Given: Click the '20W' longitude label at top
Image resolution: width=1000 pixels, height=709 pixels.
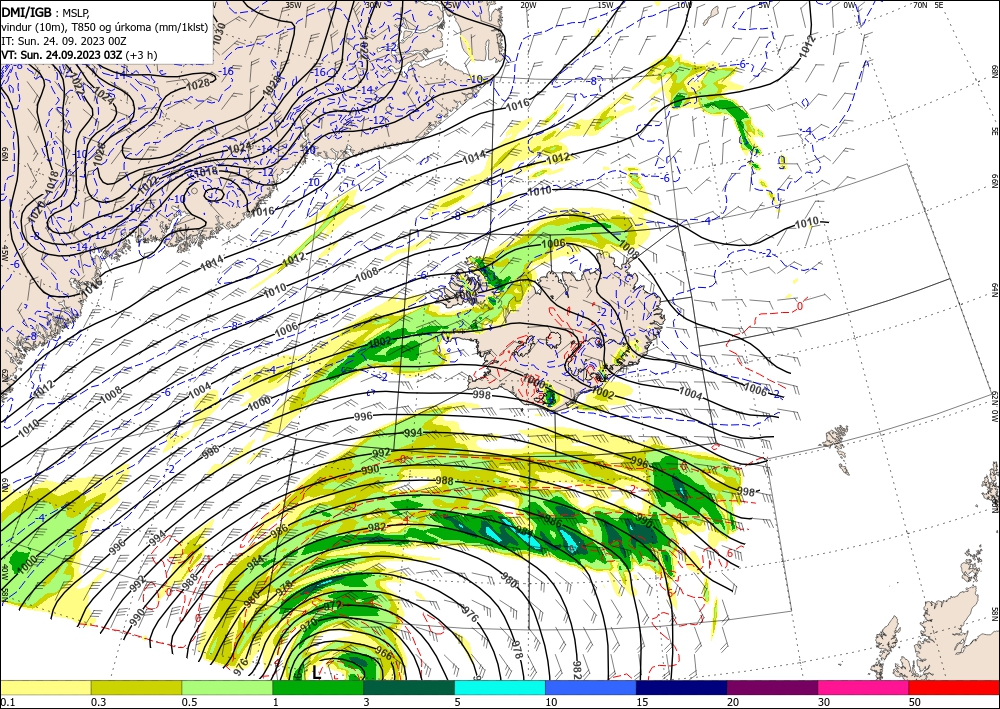Looking at the screenshot, I should coord(527,5).
